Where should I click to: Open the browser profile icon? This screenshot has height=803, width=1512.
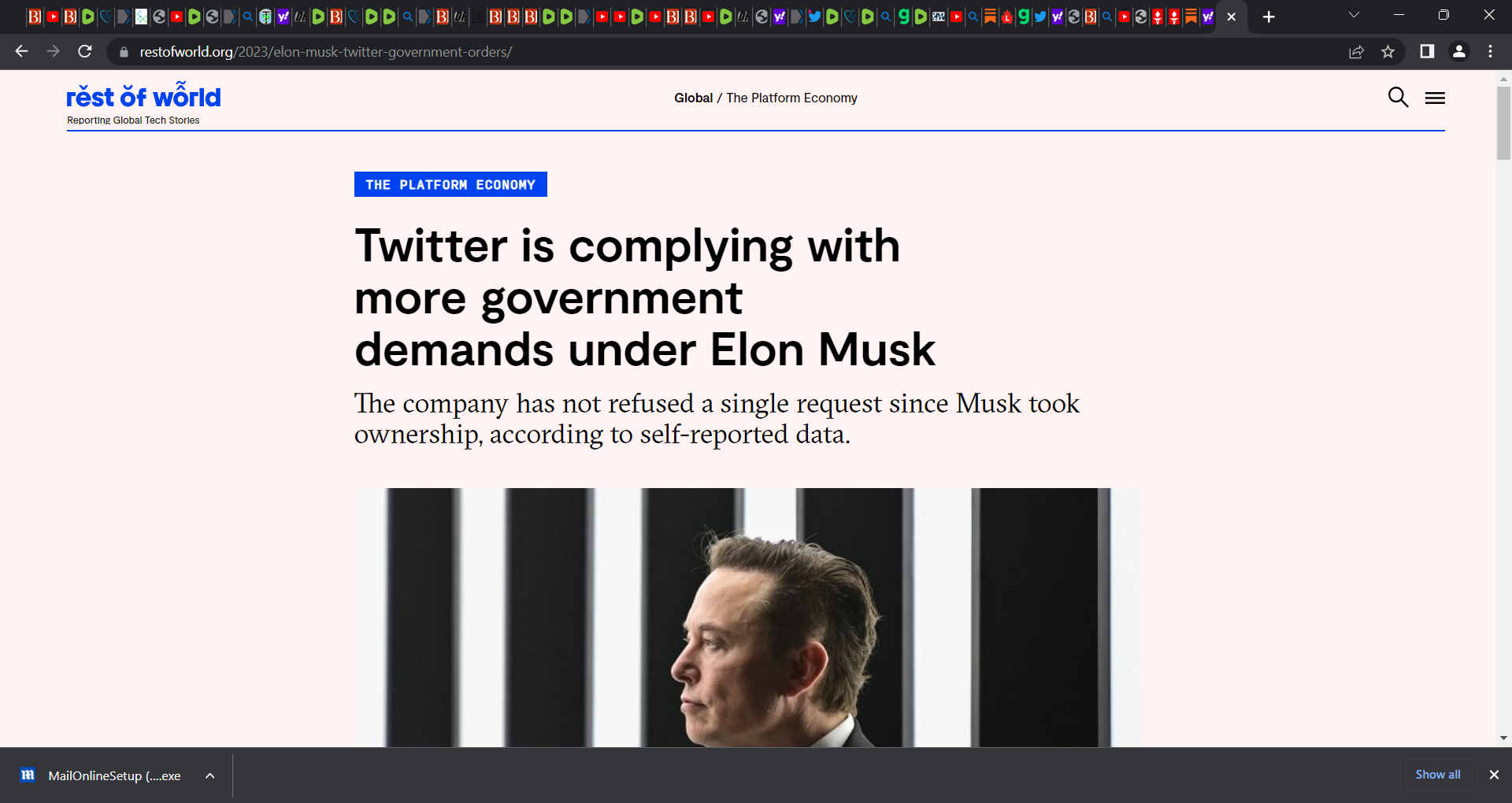[x=1458, y=52]
